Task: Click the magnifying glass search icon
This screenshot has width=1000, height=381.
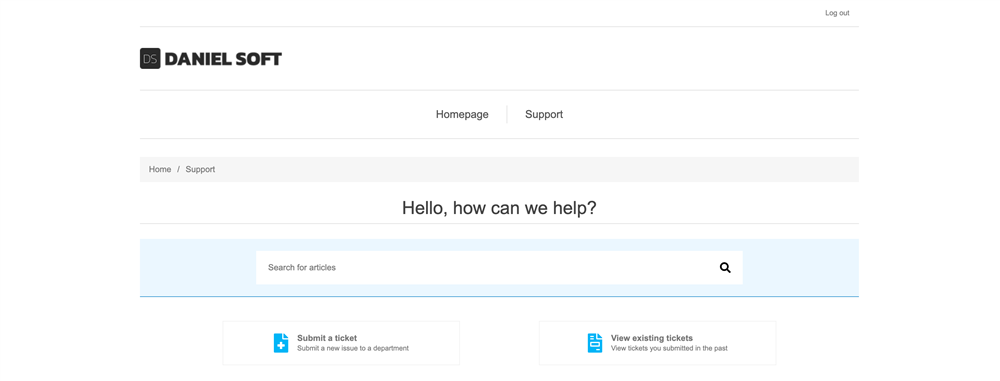Action: [x=725, y=267]
